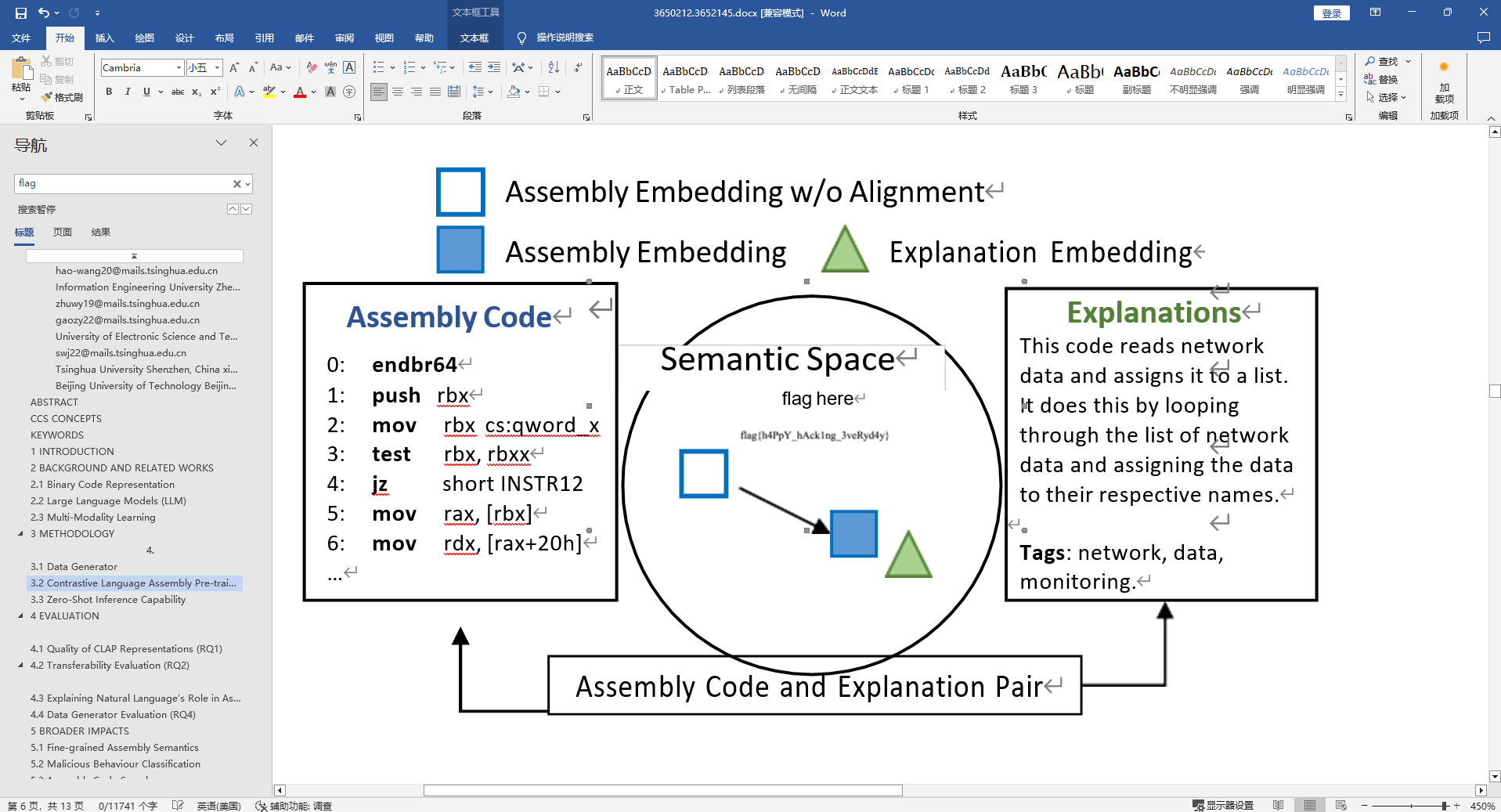Center the paragraph text
The image size is (1501, 812).
pos(398,92)
